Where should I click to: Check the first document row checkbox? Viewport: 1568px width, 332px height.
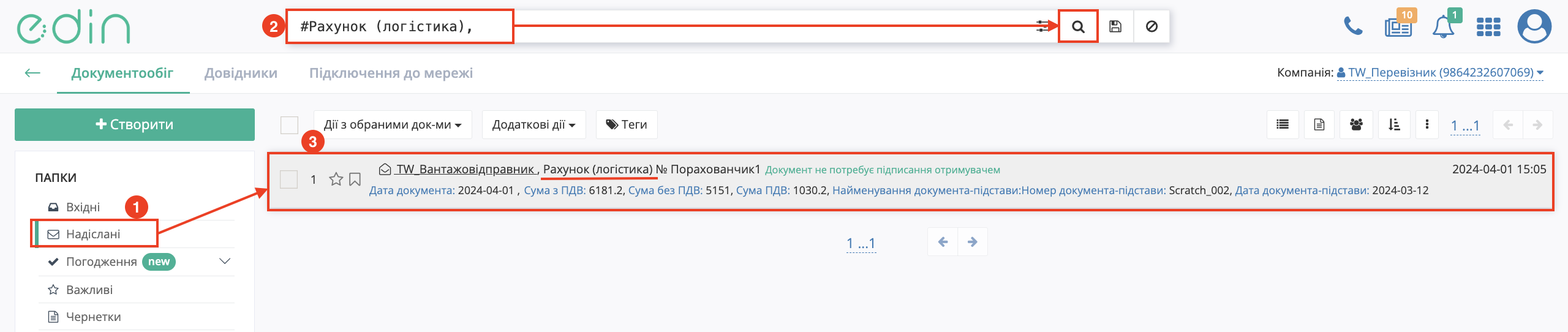tap(288, 179)
